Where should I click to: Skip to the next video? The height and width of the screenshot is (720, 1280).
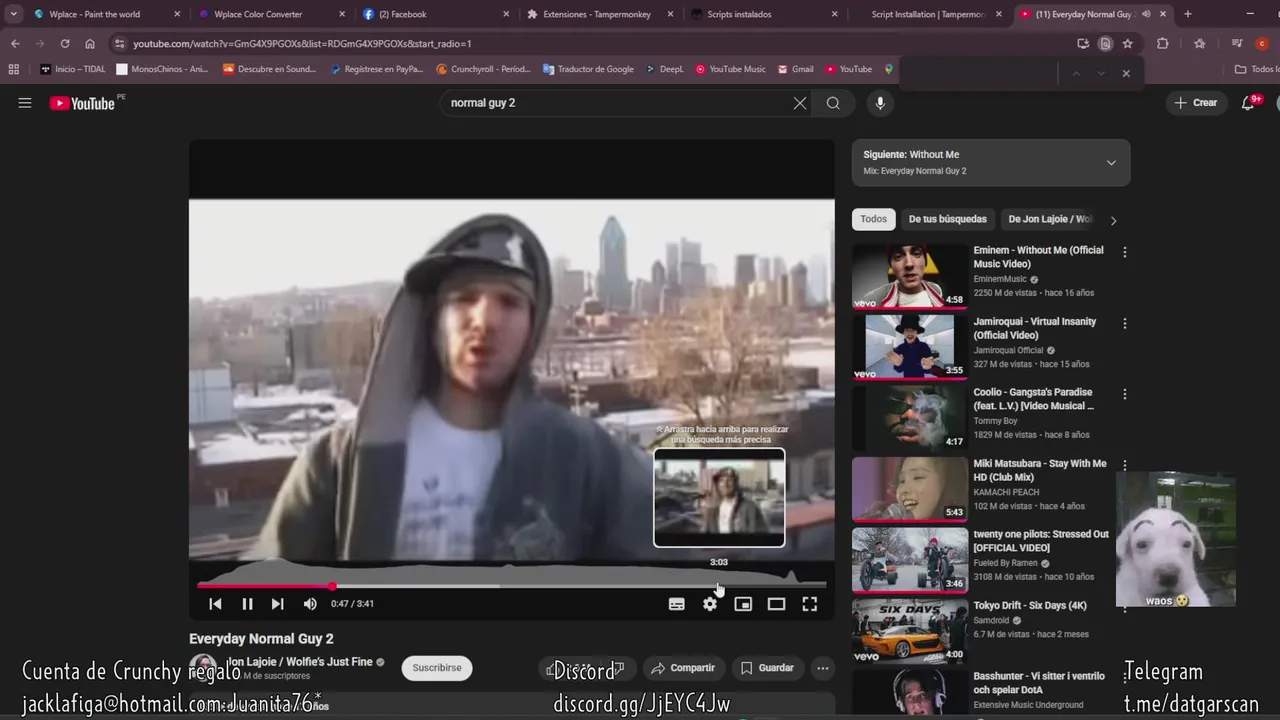pyautogui.click(x=278, y=604)
